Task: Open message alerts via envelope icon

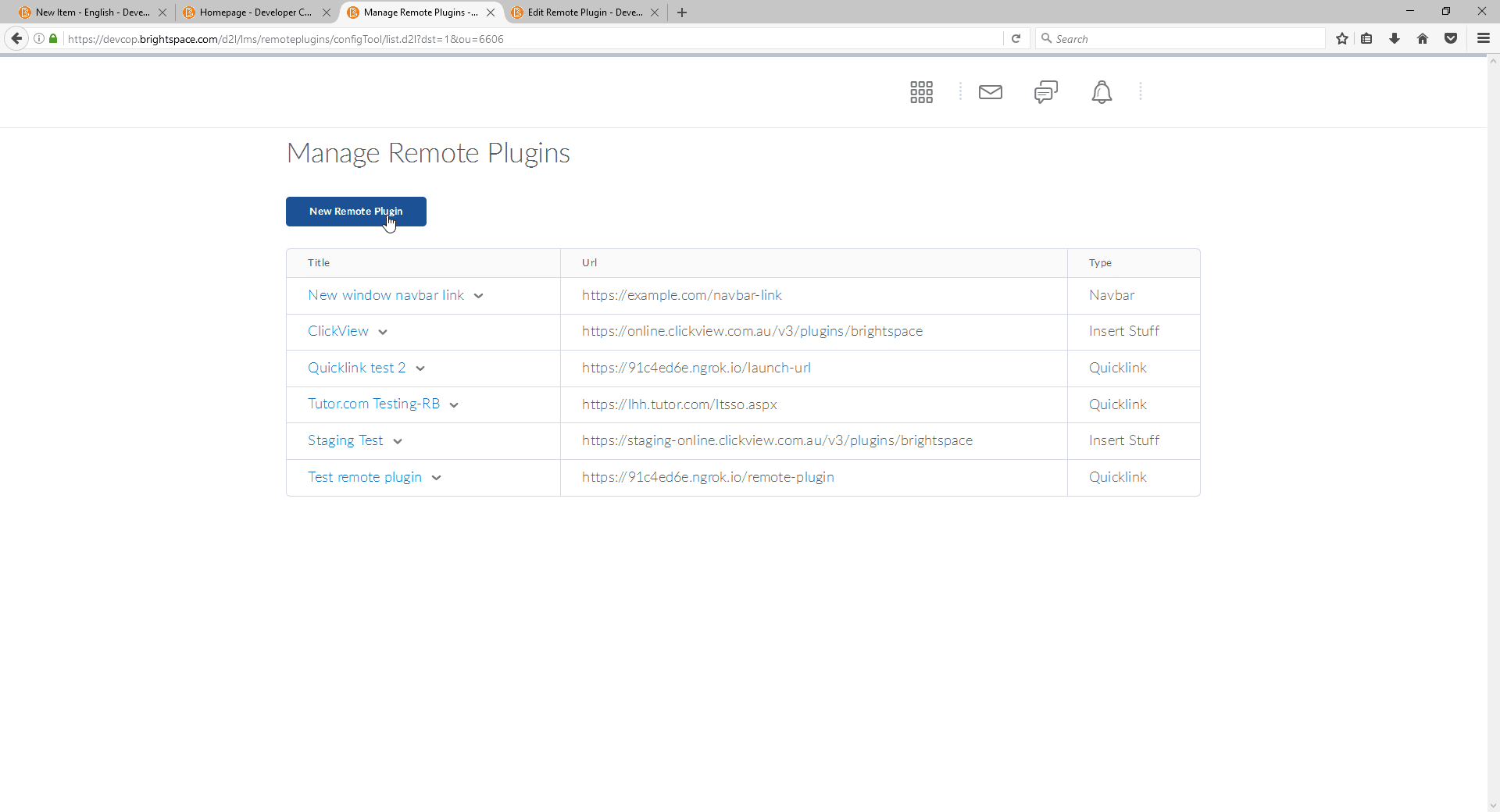Action: (x=990, y=91)
